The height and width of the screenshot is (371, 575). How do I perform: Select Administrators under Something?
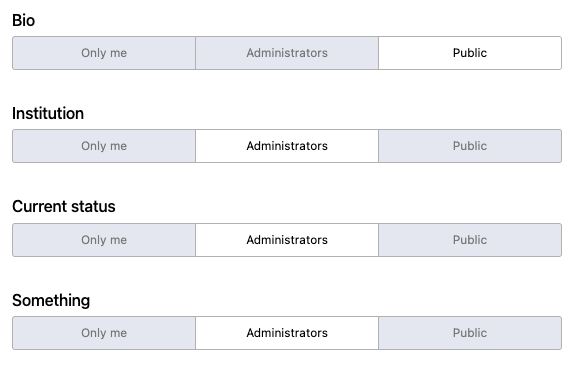287,333
